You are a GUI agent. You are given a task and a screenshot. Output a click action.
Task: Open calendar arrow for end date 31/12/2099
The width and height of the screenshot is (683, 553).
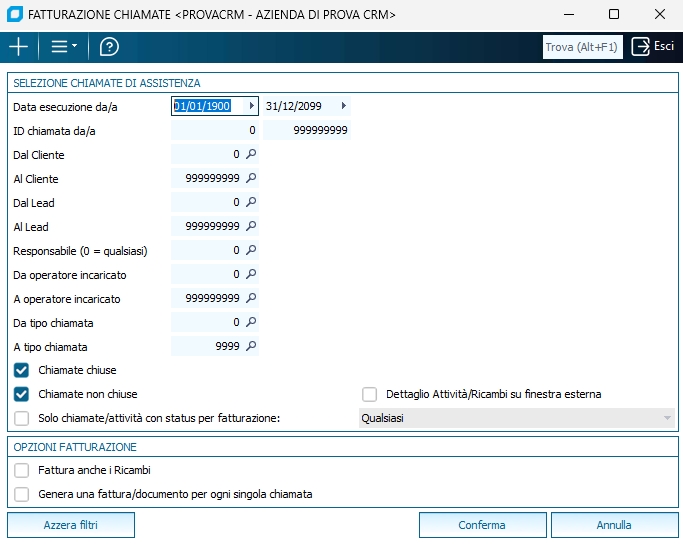coord(344,106)
